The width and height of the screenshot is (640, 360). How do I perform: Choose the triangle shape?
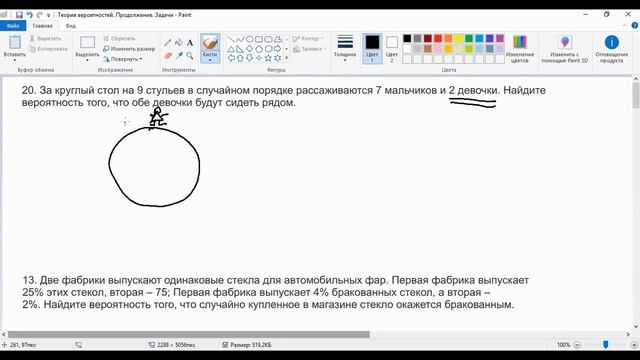[x=231, y=49]
